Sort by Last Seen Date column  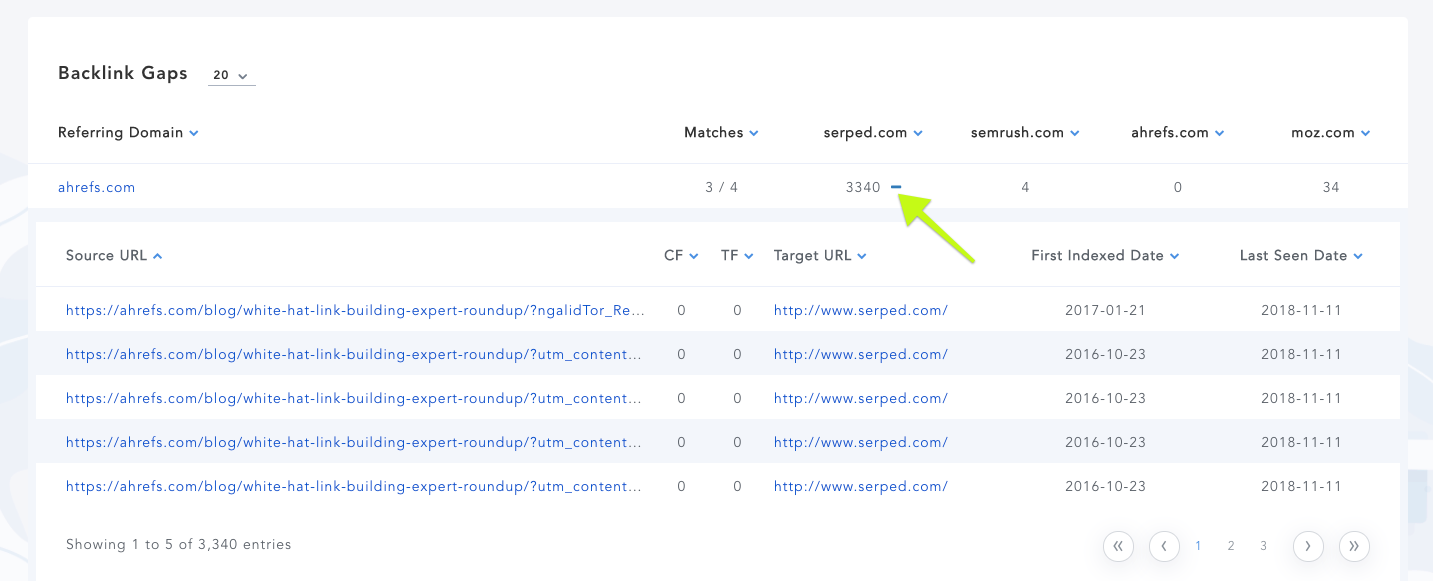click(x=1301, y=255)
